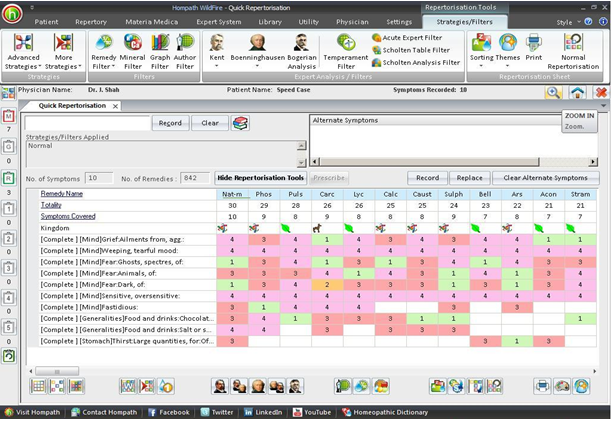Run Bogerian Analysis
The image size is (612, 421).
pos(302,52)
